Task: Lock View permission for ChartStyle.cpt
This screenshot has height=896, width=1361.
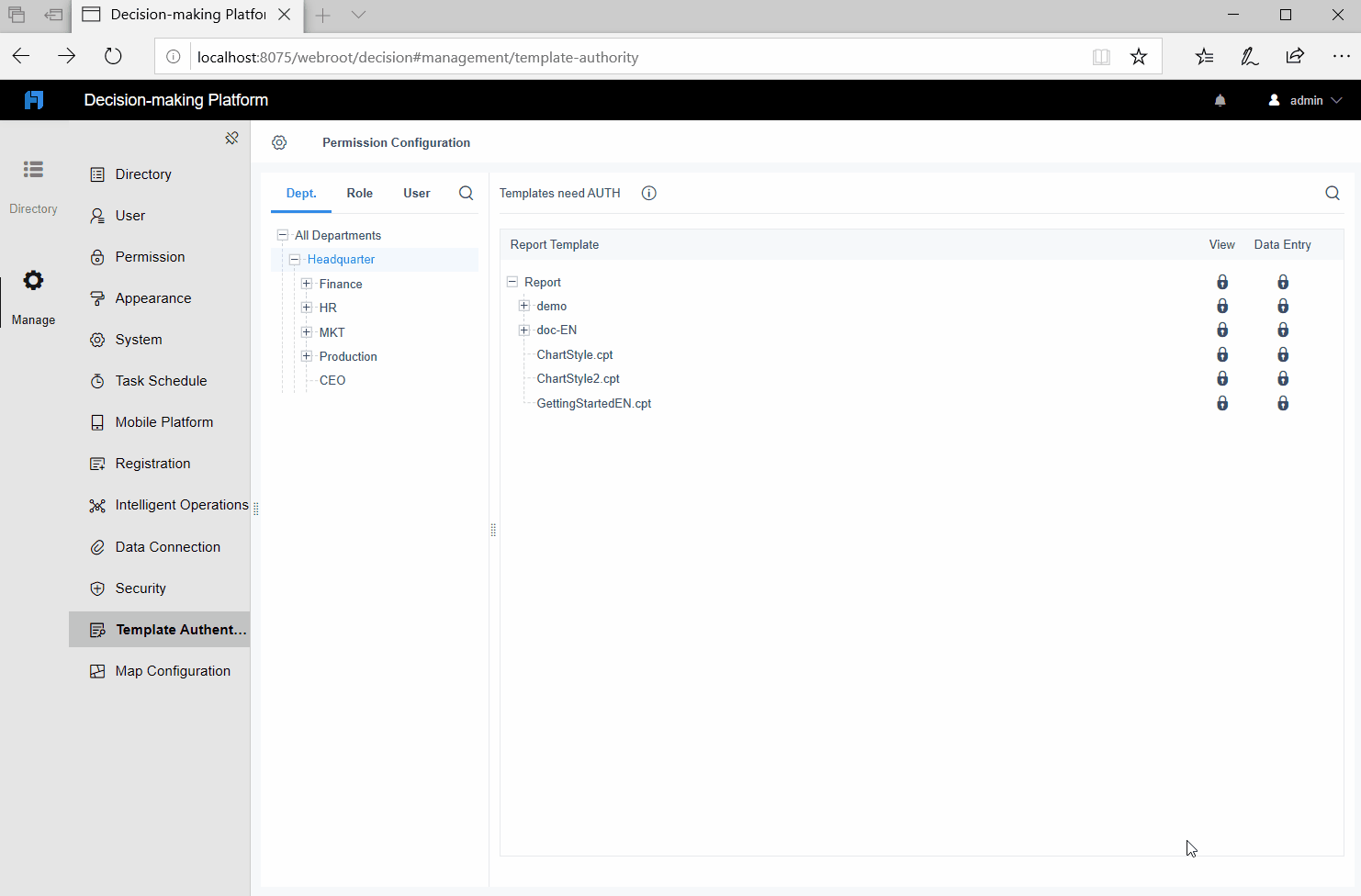Action: pyautogui.click(x=1221, y=353)
